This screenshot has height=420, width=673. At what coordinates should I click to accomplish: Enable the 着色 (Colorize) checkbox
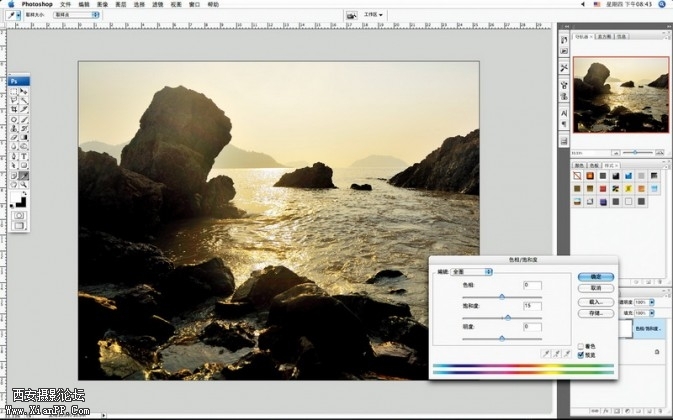(581, 345)
